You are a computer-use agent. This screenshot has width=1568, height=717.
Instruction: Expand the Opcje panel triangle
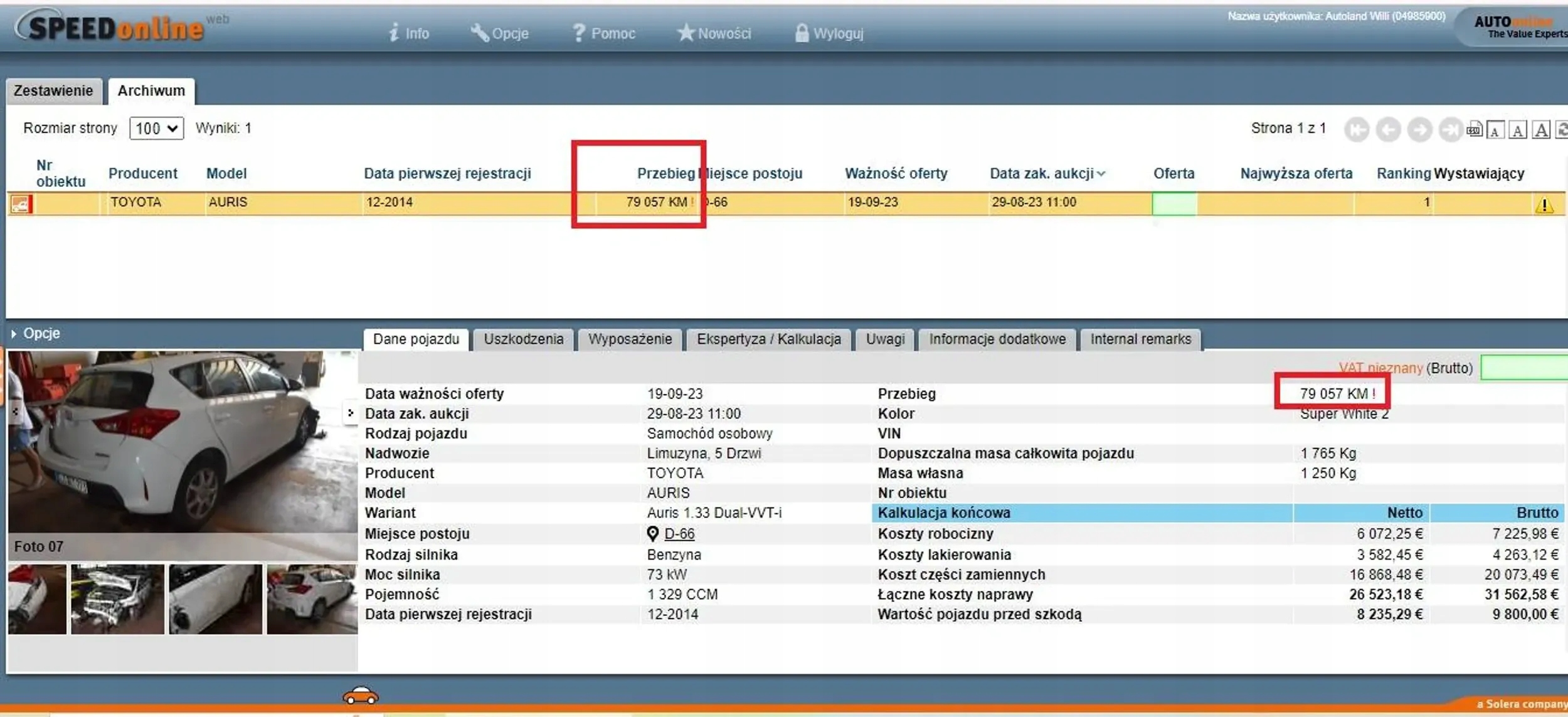pos(14,334)
